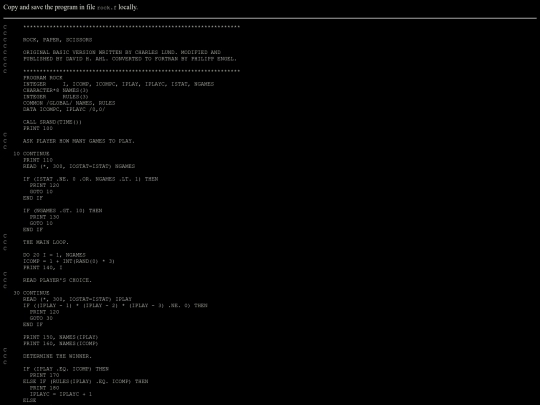540x405 pixels.
Task: Click the 'PRINT 180' line
Action: [44, 388]
